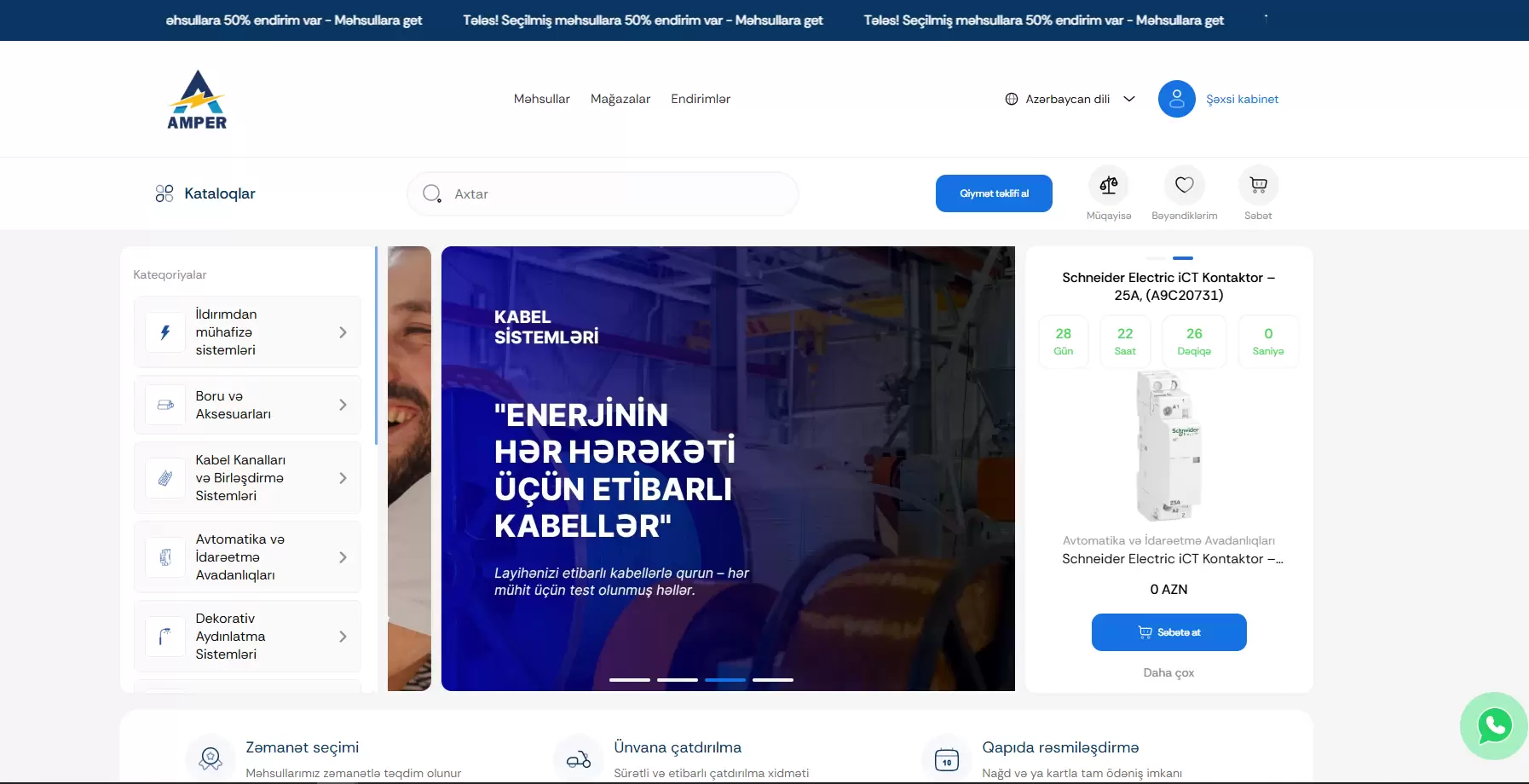Click the search magnifier icon

coord(432,193)
